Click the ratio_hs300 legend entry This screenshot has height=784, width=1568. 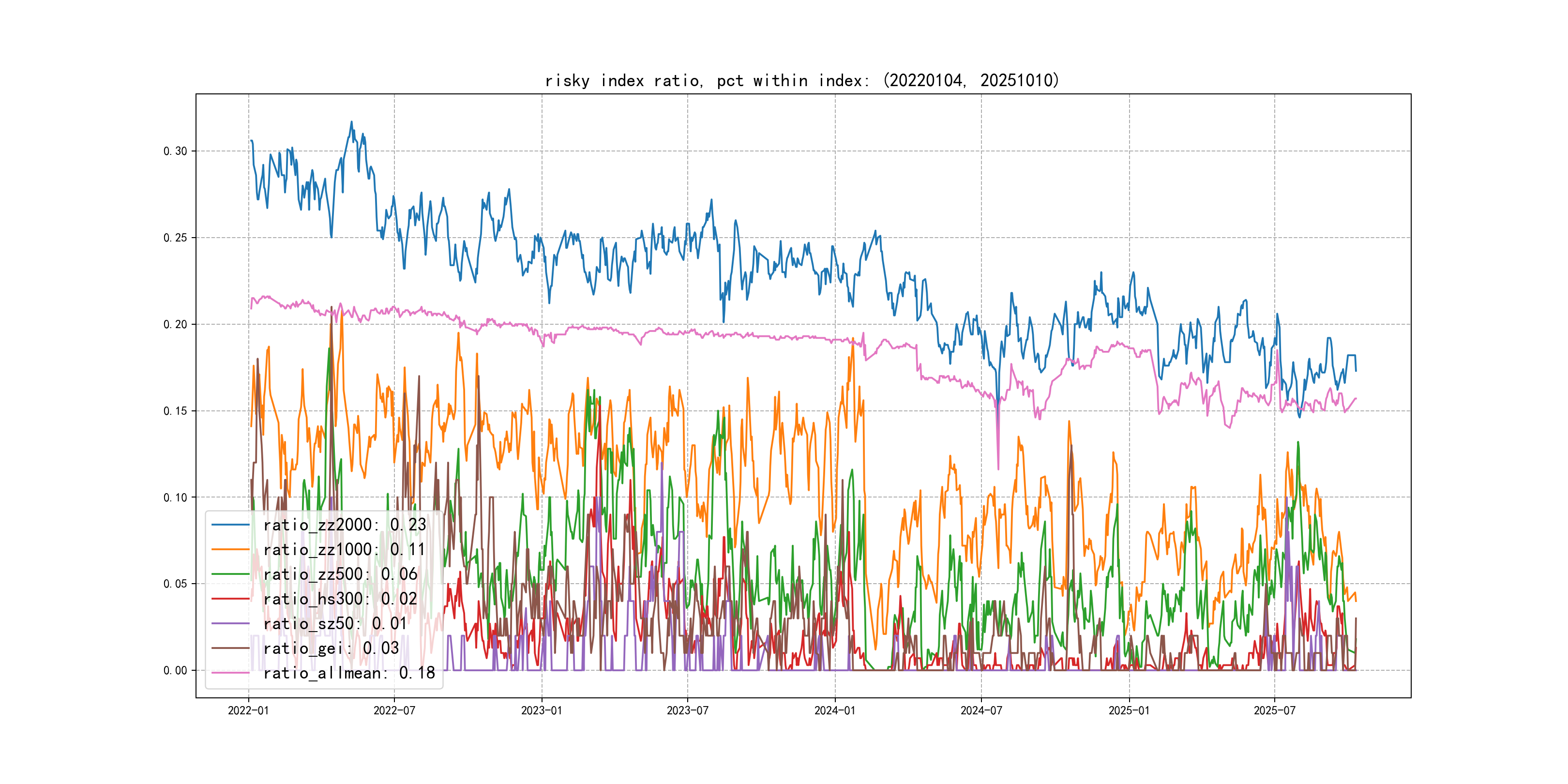click(x=340, y=599)
